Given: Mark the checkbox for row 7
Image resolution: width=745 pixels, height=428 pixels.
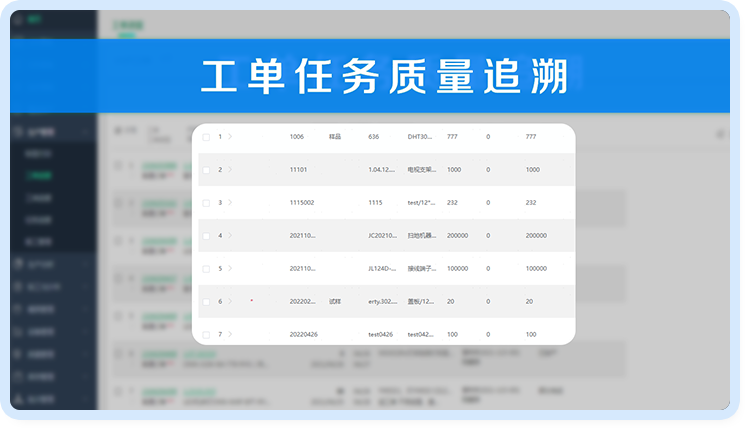Looking at the screenshot, I should tap(206, 334).
